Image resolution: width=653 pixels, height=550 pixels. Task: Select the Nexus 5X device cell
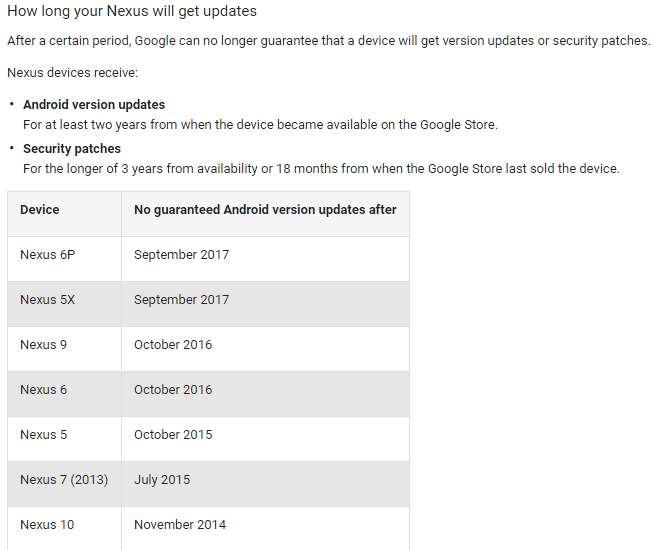47,300
